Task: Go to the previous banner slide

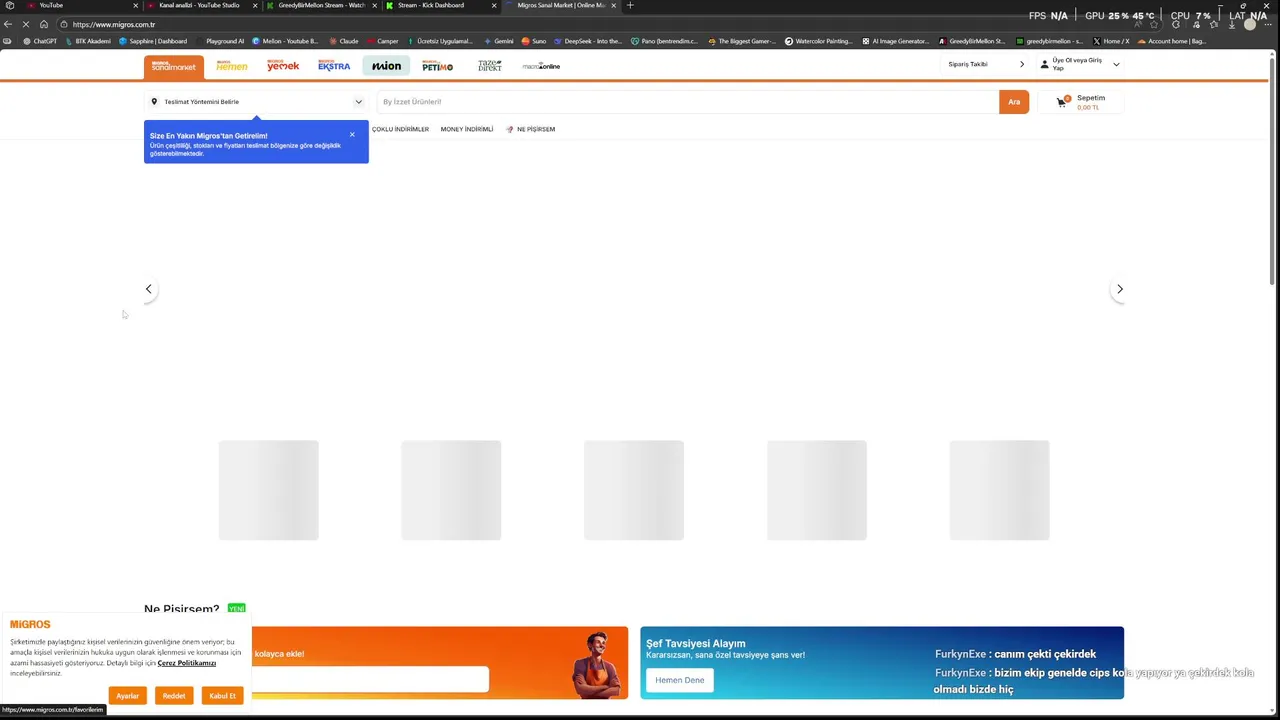Action: point(149,289)
